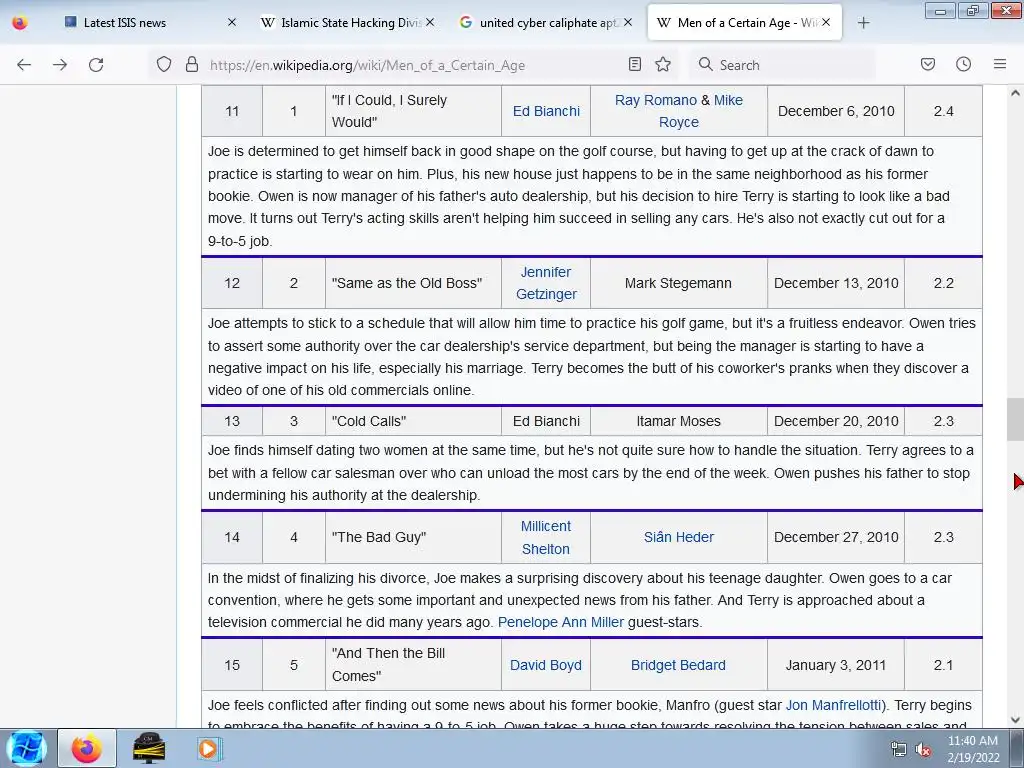Open the taskbar clock and date
Screen dimensions: 1024x768
click(973, 749)
